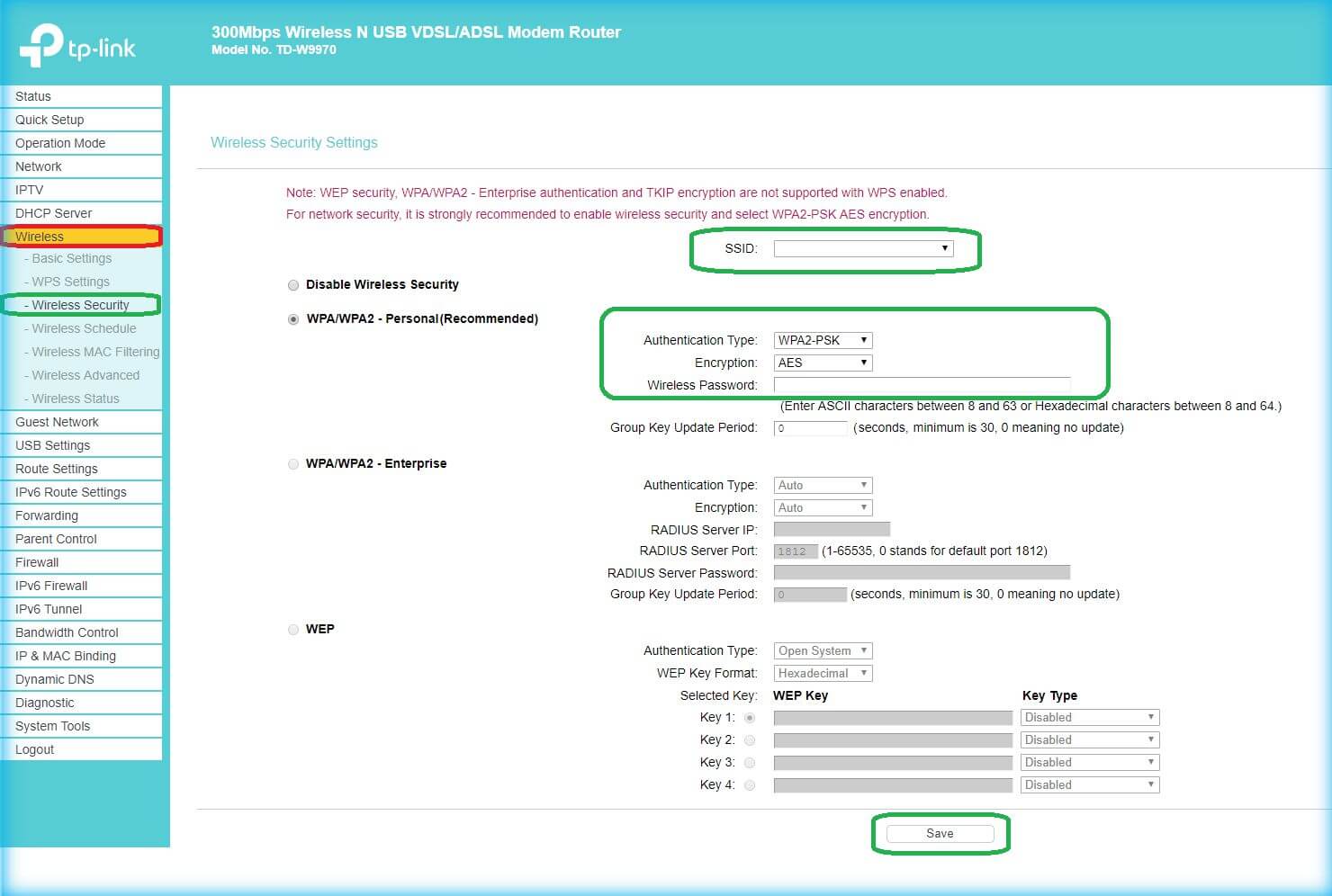Click the Wireless Password input field
Image resolution: width=1332 pixels, height=896 pixels.
[x=922, y=385]
